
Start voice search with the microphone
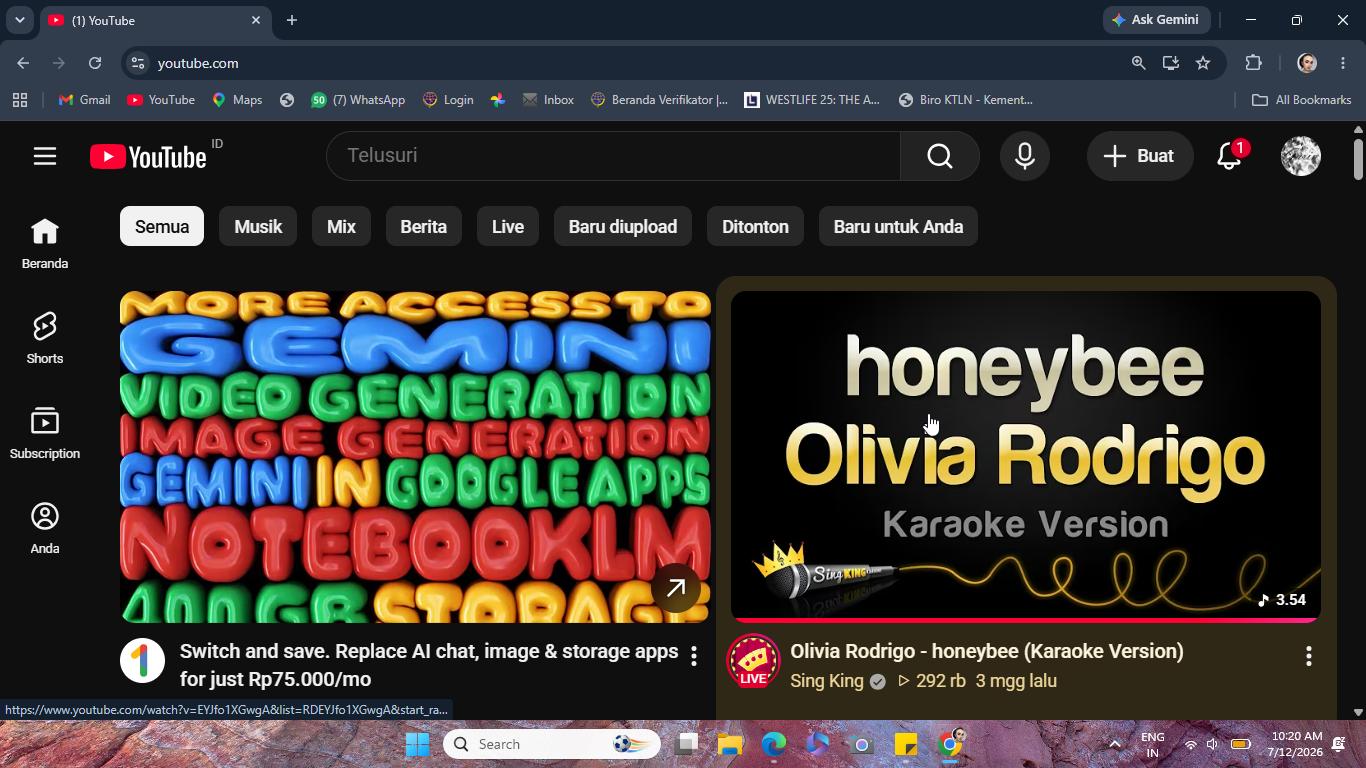[1024, 156]
